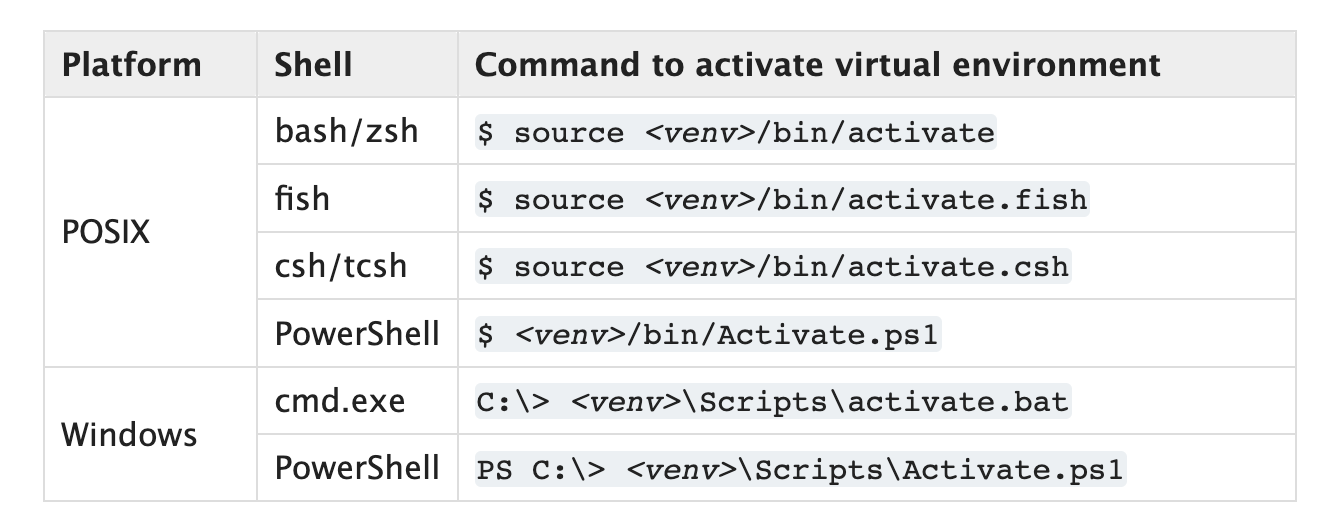Click the fish shell cell
This screenshot has height=524, width=1338.
click(x=302, y=198)
